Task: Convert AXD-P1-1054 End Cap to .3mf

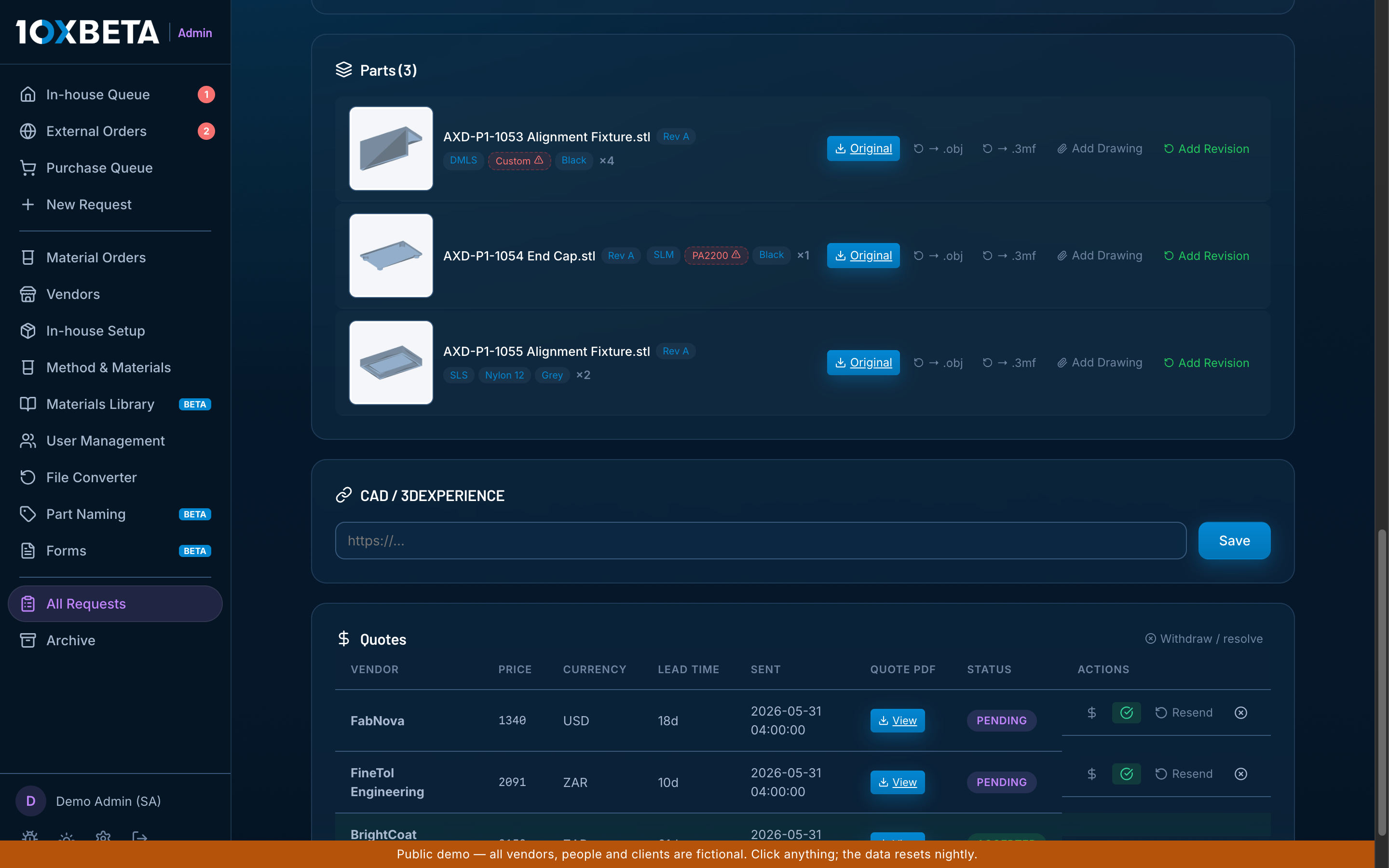Action: (1009, 256)
